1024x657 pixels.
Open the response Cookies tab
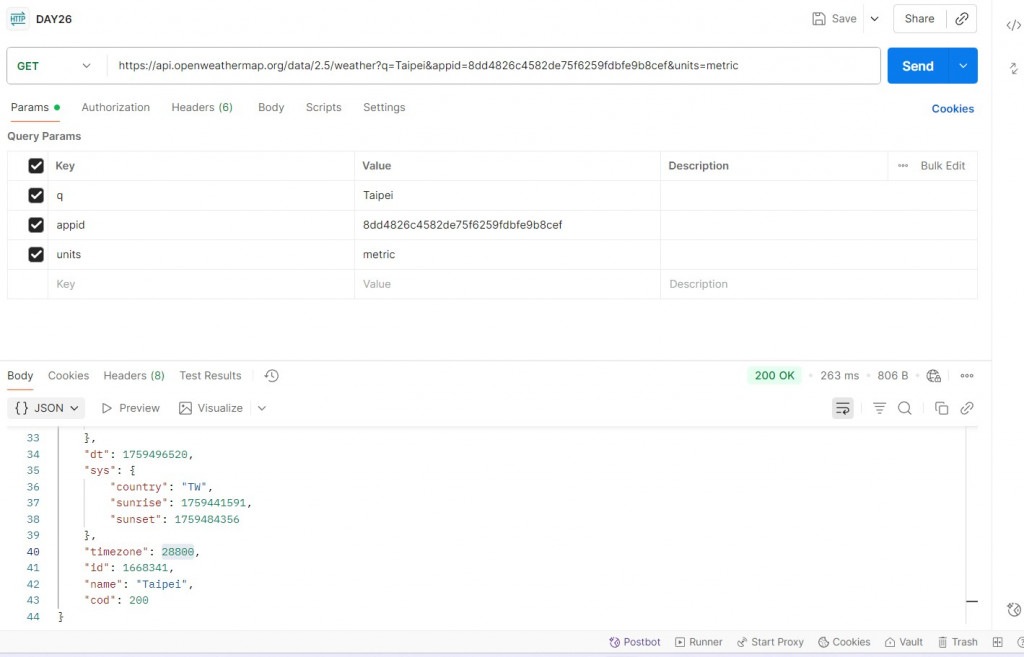point(68,376)
